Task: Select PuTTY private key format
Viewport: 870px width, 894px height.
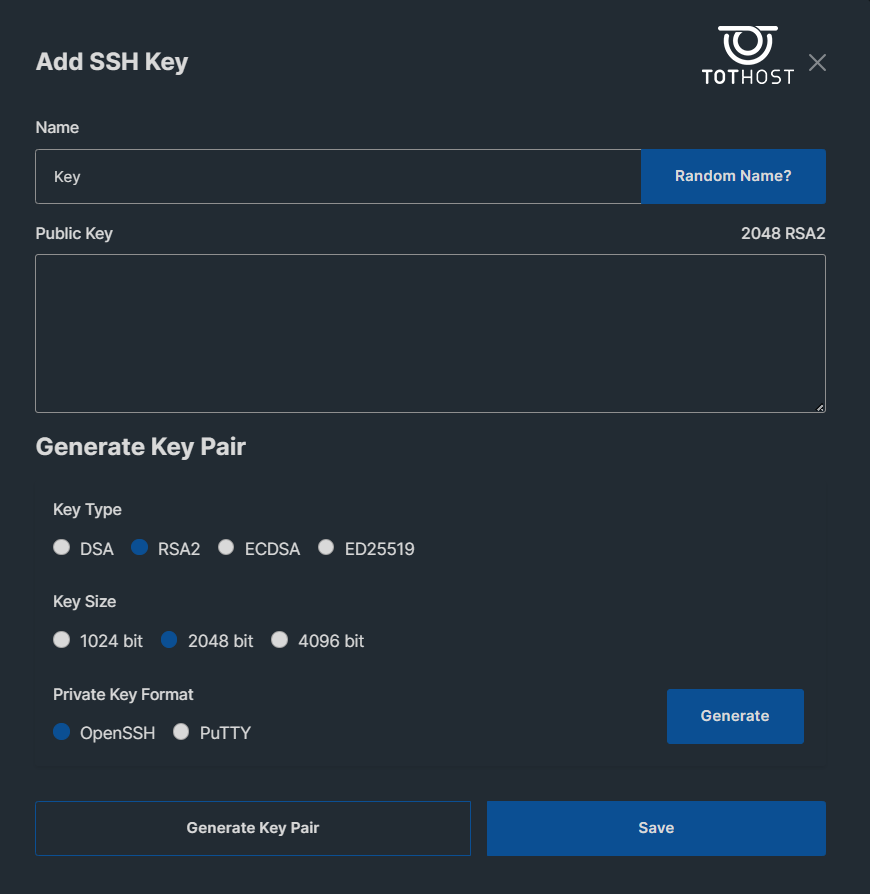Action: (181, 732)
